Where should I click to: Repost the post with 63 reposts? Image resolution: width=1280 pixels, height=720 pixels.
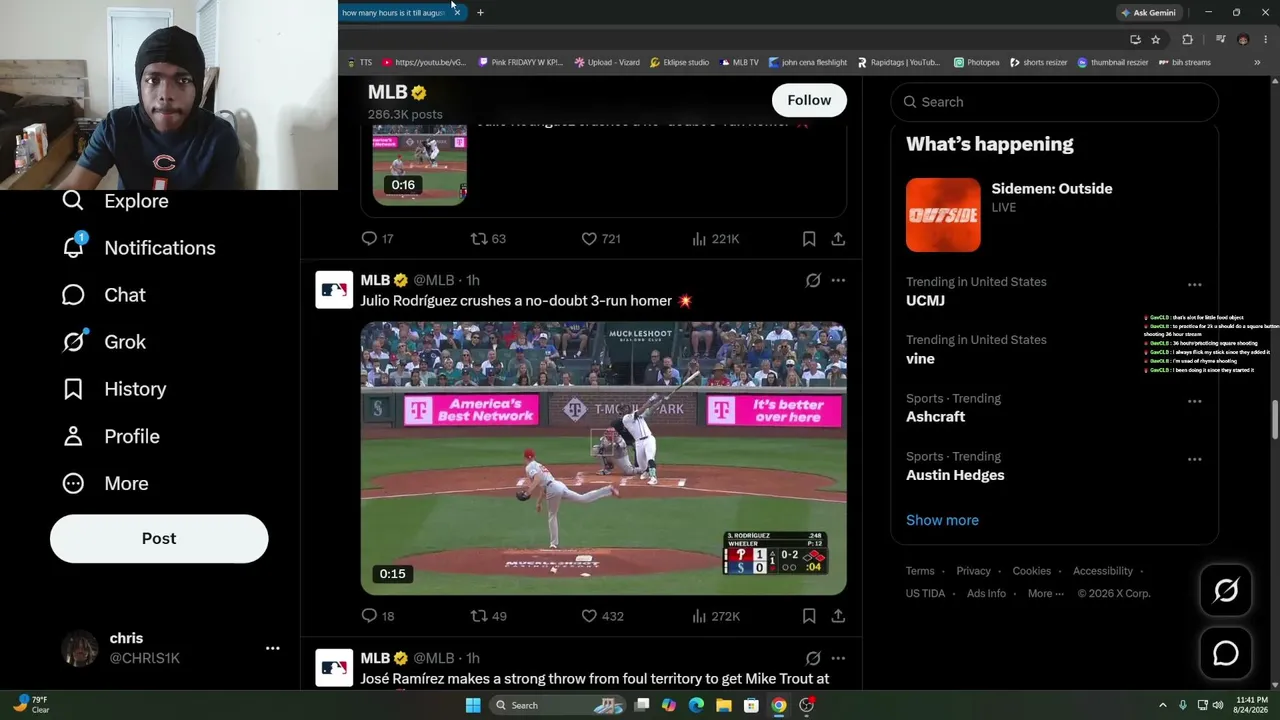pos(489,239)
